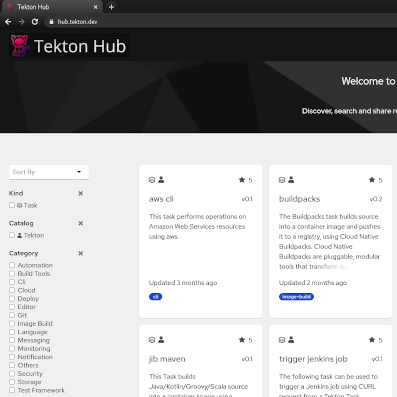Click the task kind icon on buildpacks card
This screenshot has width=397, height=397.
(x=282, y=180)
